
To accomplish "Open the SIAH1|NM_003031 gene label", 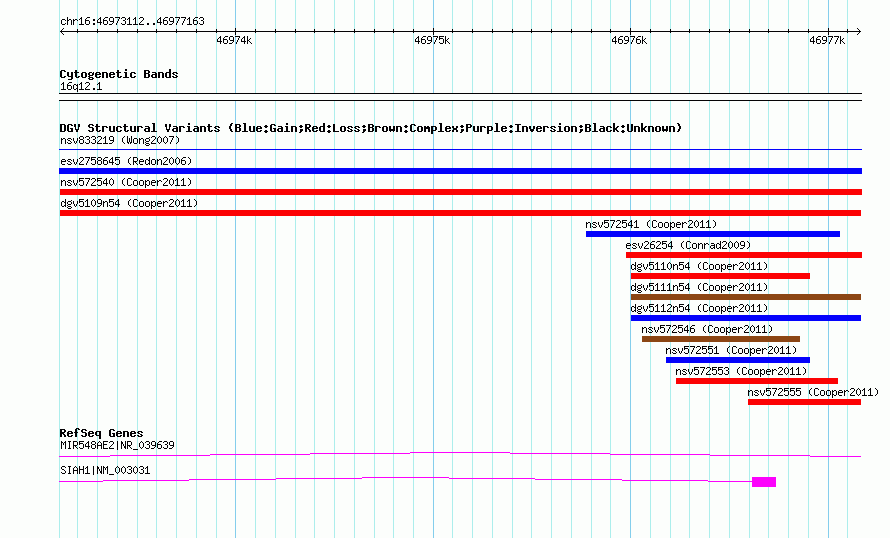I will coord(105,470).
